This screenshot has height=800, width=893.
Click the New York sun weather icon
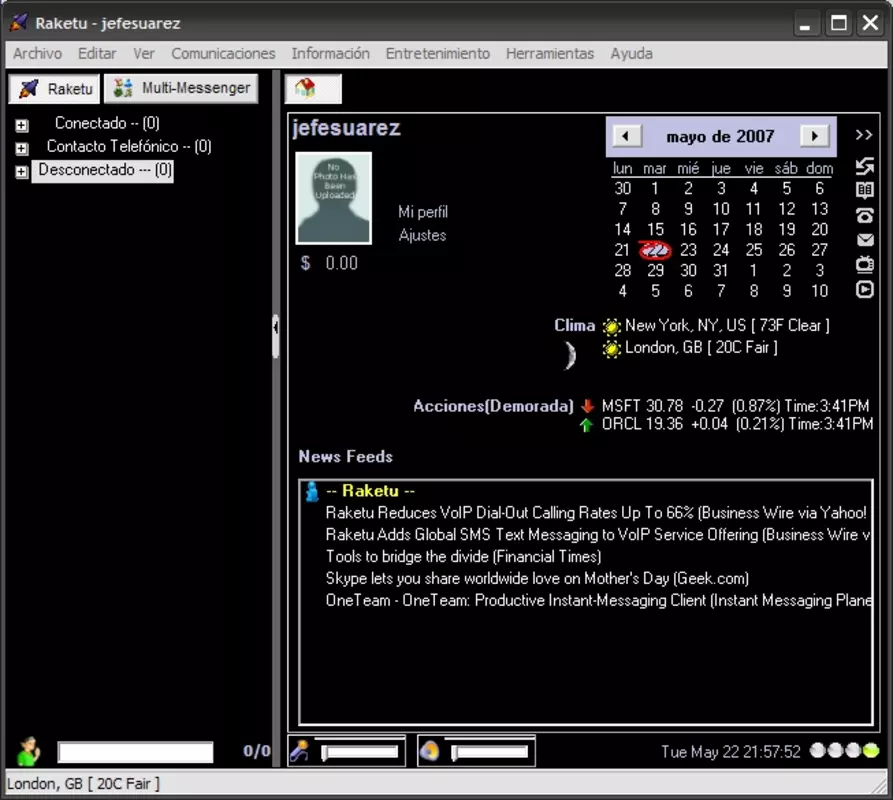point(611,327)
